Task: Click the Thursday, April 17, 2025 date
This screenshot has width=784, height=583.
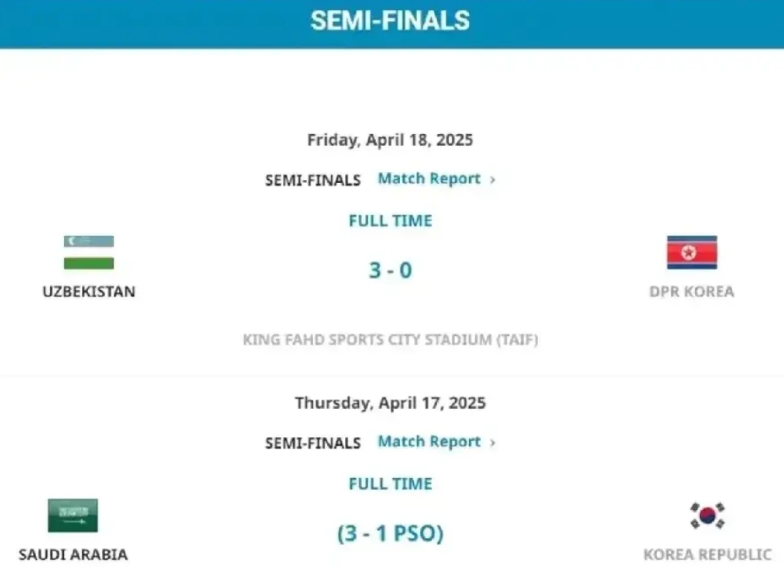Action: click(390, 403)
